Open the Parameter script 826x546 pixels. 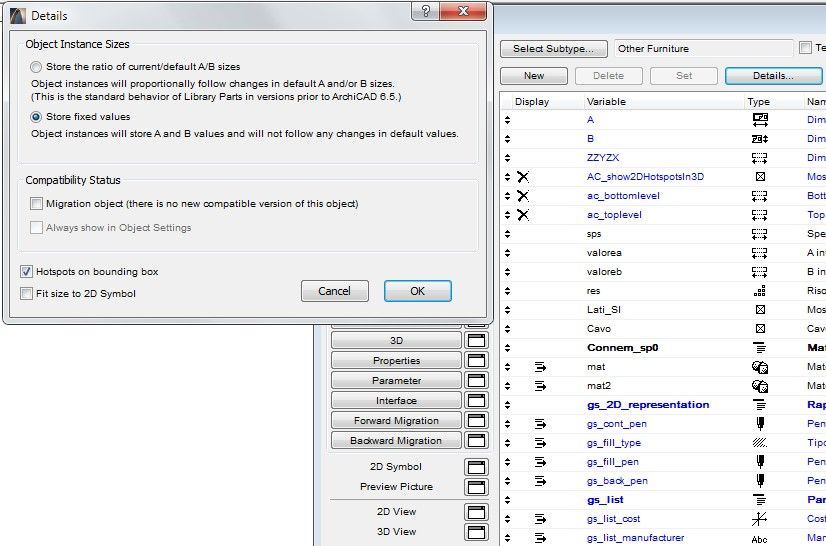click(x=396, y=381)
